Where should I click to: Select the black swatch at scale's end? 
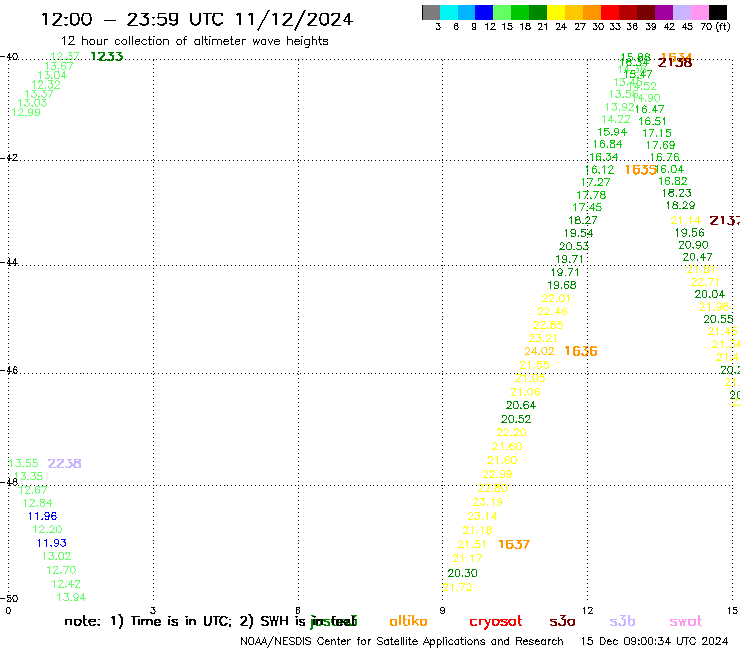(718, 13)
